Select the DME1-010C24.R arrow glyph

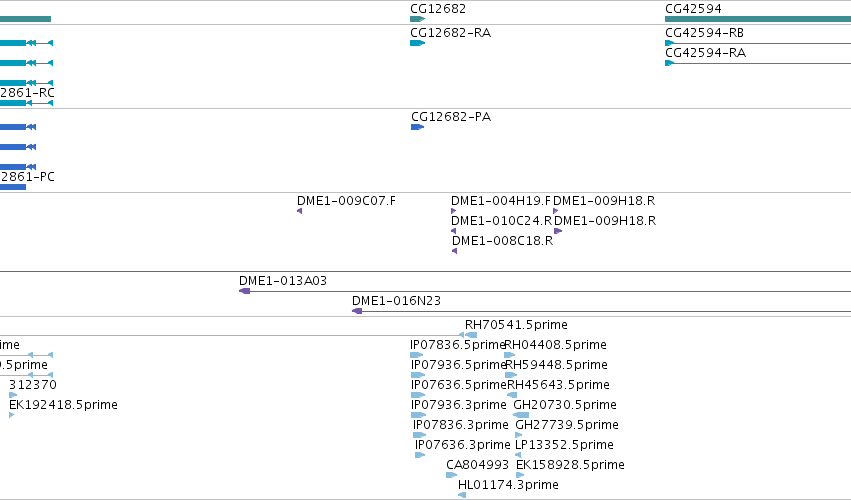[x=454, y=231]
